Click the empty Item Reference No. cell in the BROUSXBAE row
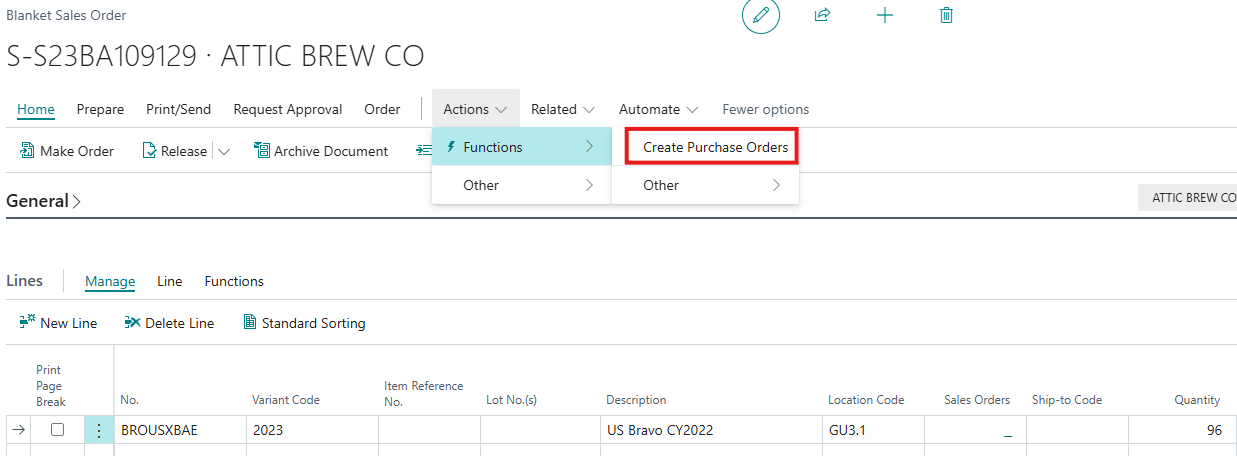The height and width of the screenshot is (456, 1237). point(429,430)
